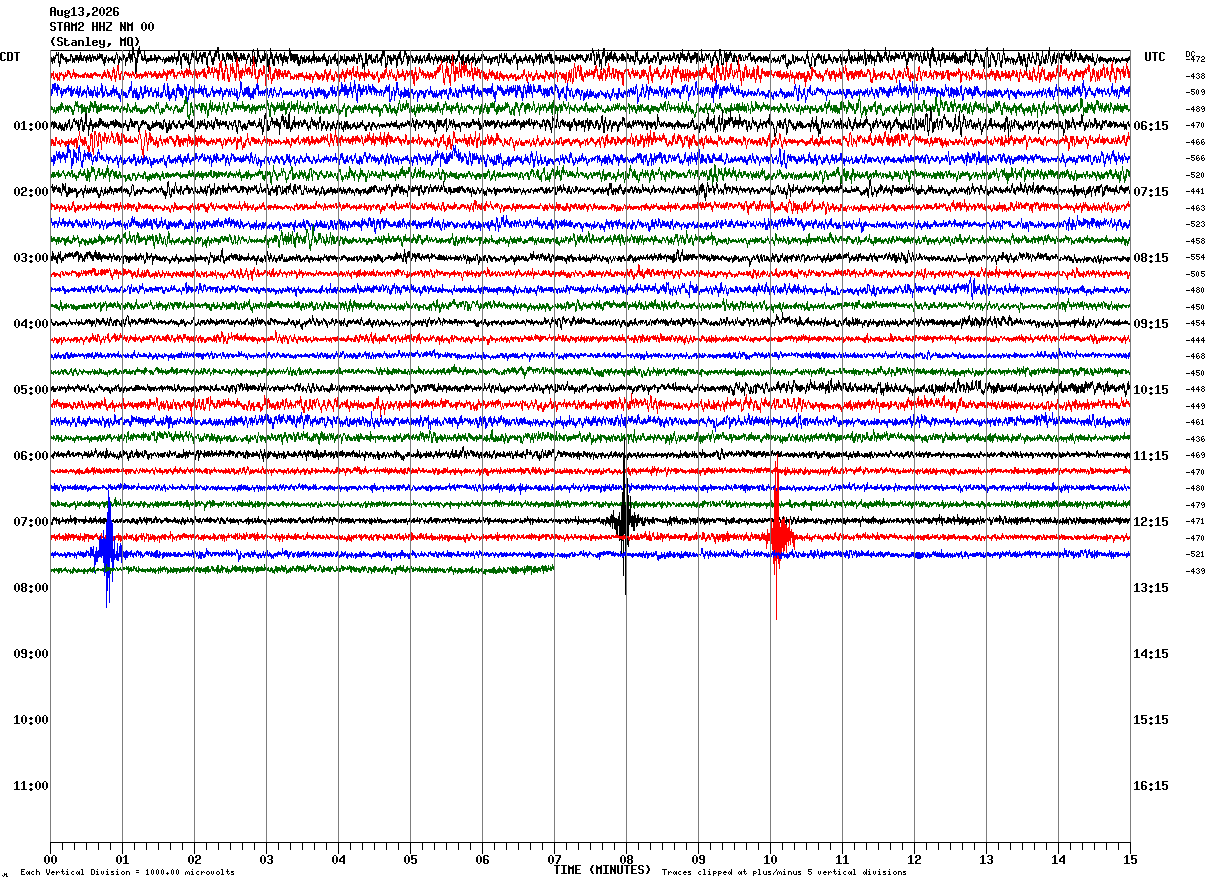Select the 09:00 CDT time label
The width and height of the screenshot is (1210, 886).
pyautogui.click(x=31, y=654)
